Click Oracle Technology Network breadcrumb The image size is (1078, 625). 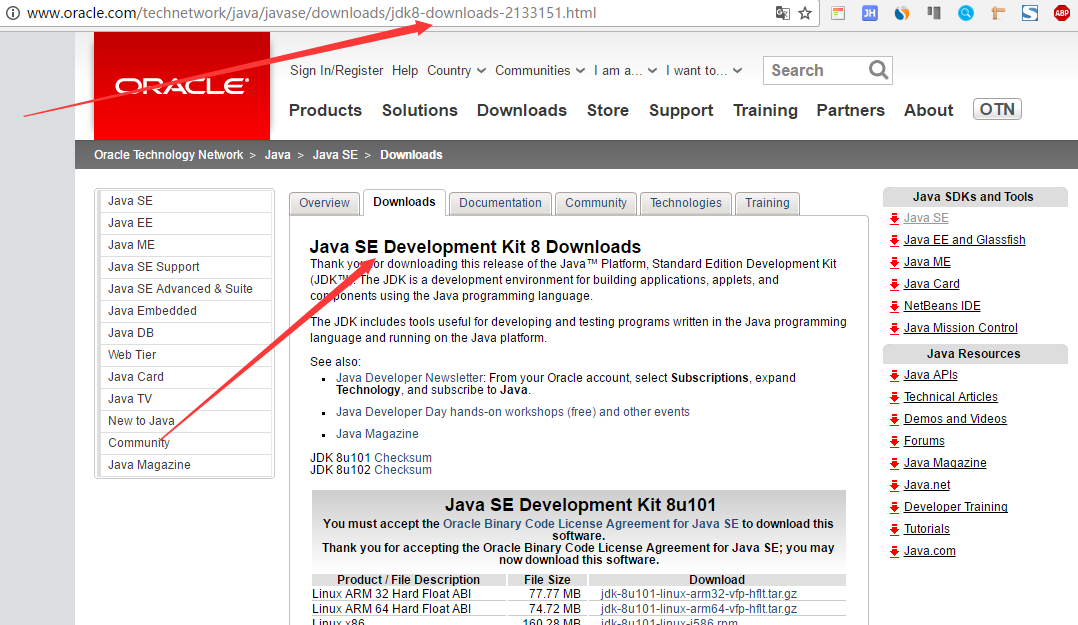pos(168,155)
